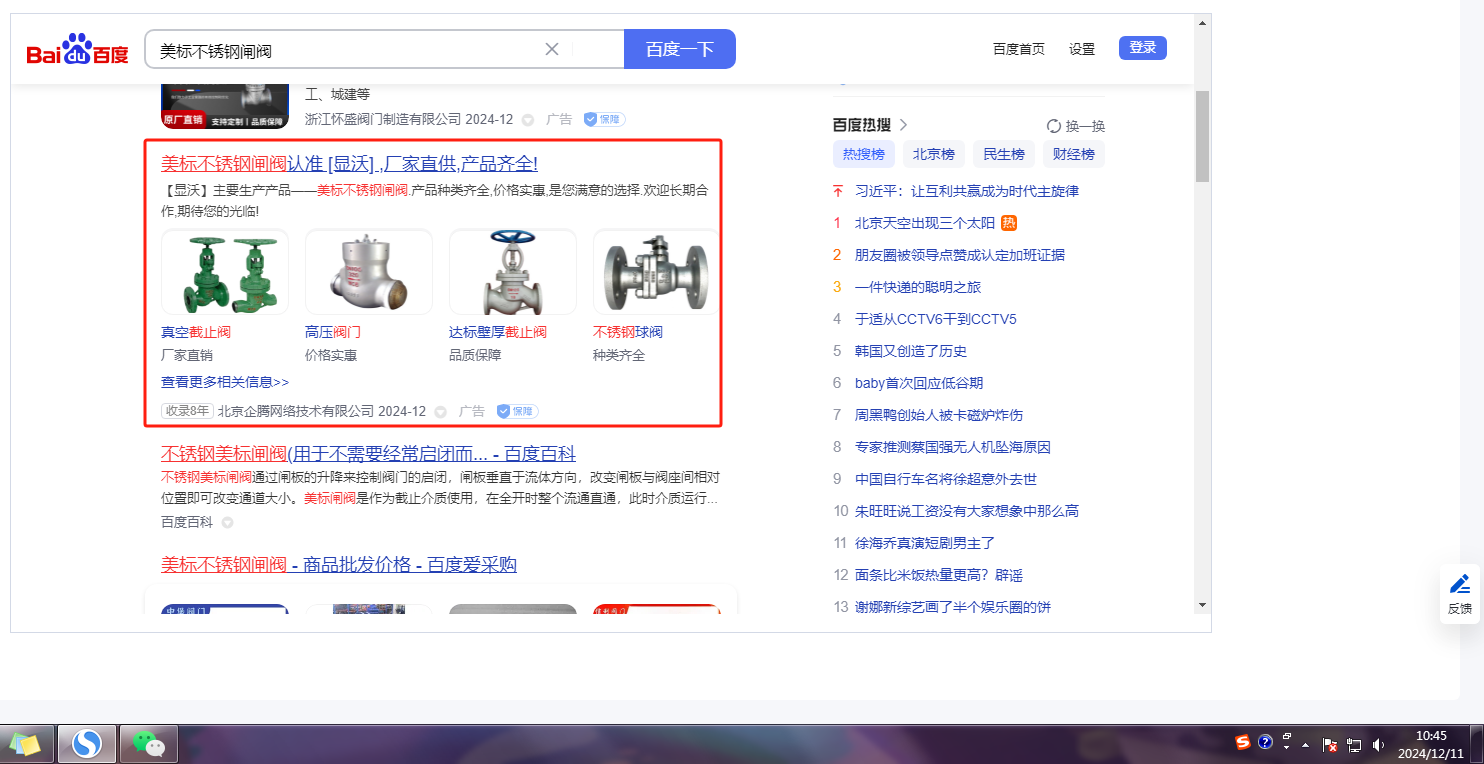Switch to the 财经榜 tab
The height and width of the screenshot is (764, 1484).
tap(1074, 154)
